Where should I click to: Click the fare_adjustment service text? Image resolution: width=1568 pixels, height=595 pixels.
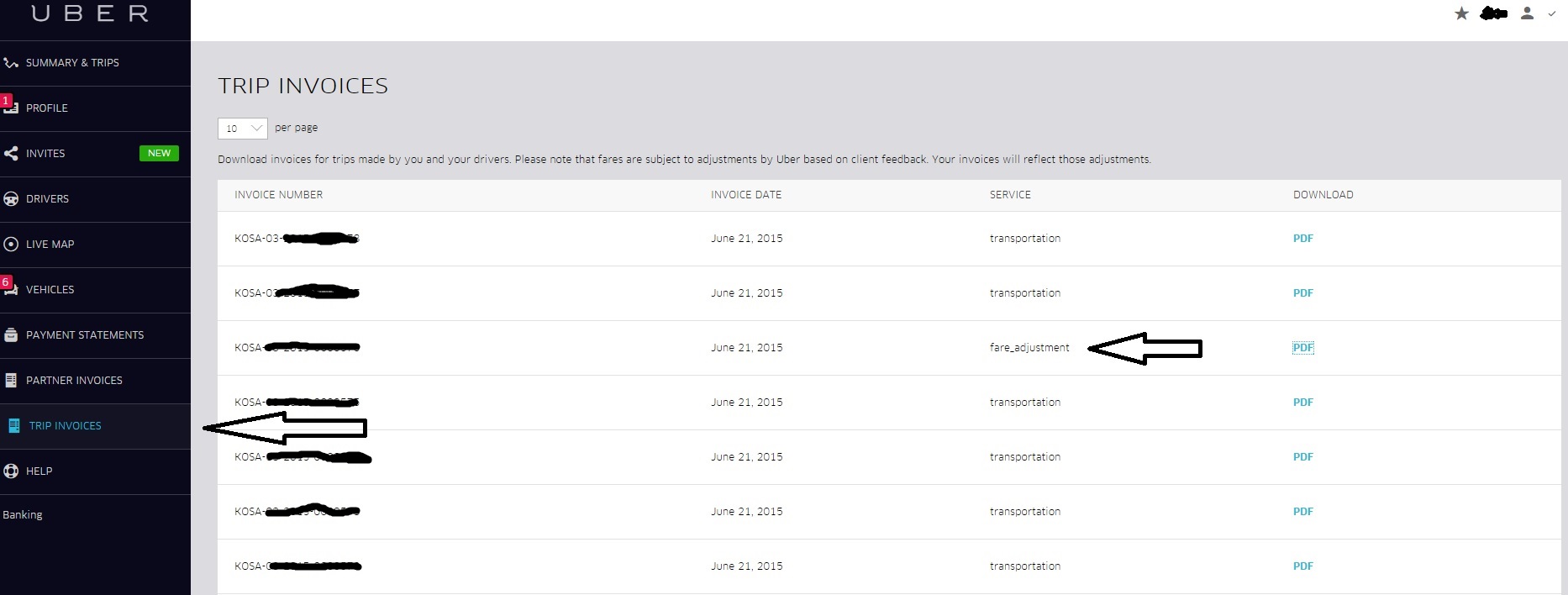tap(1029, 348)
